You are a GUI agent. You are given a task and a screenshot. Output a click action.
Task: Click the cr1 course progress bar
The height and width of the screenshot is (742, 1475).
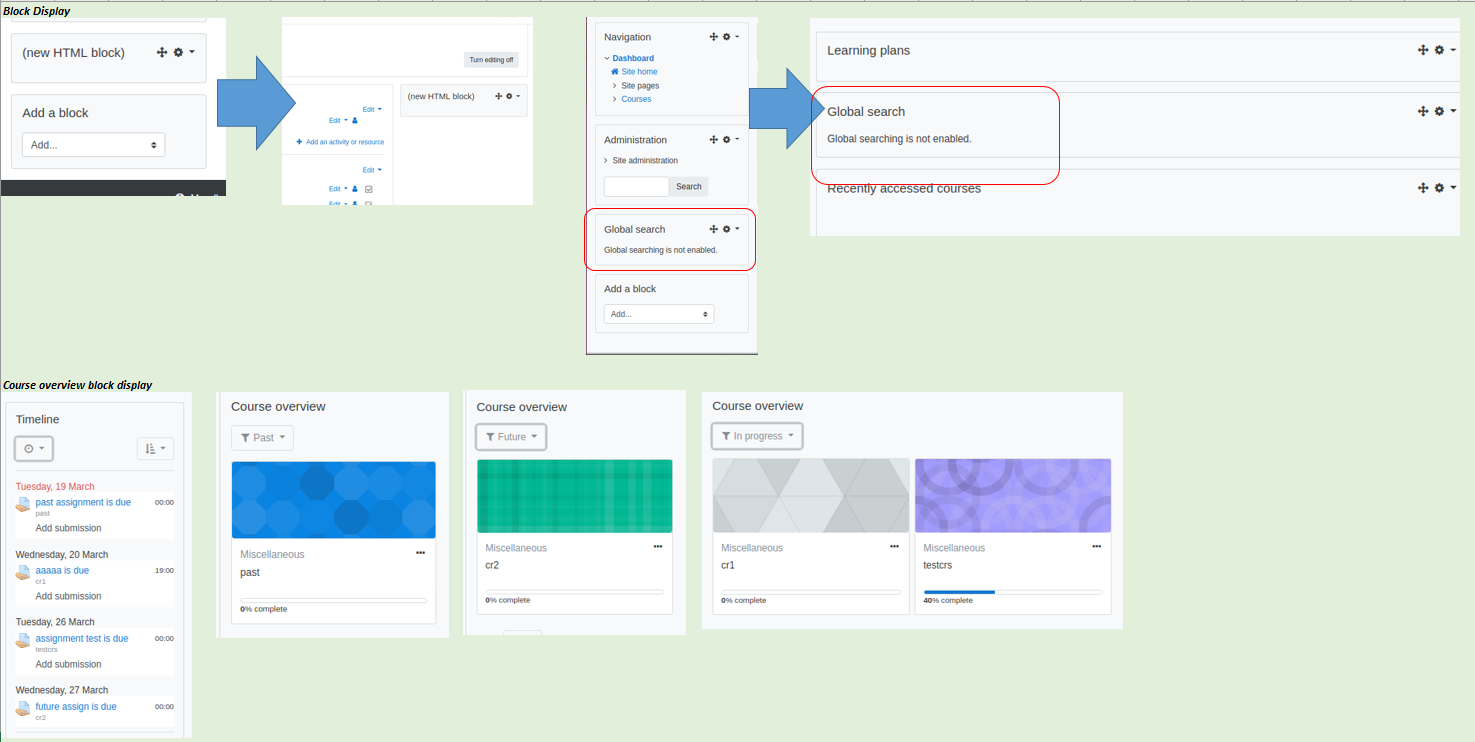tap(811, 592)
